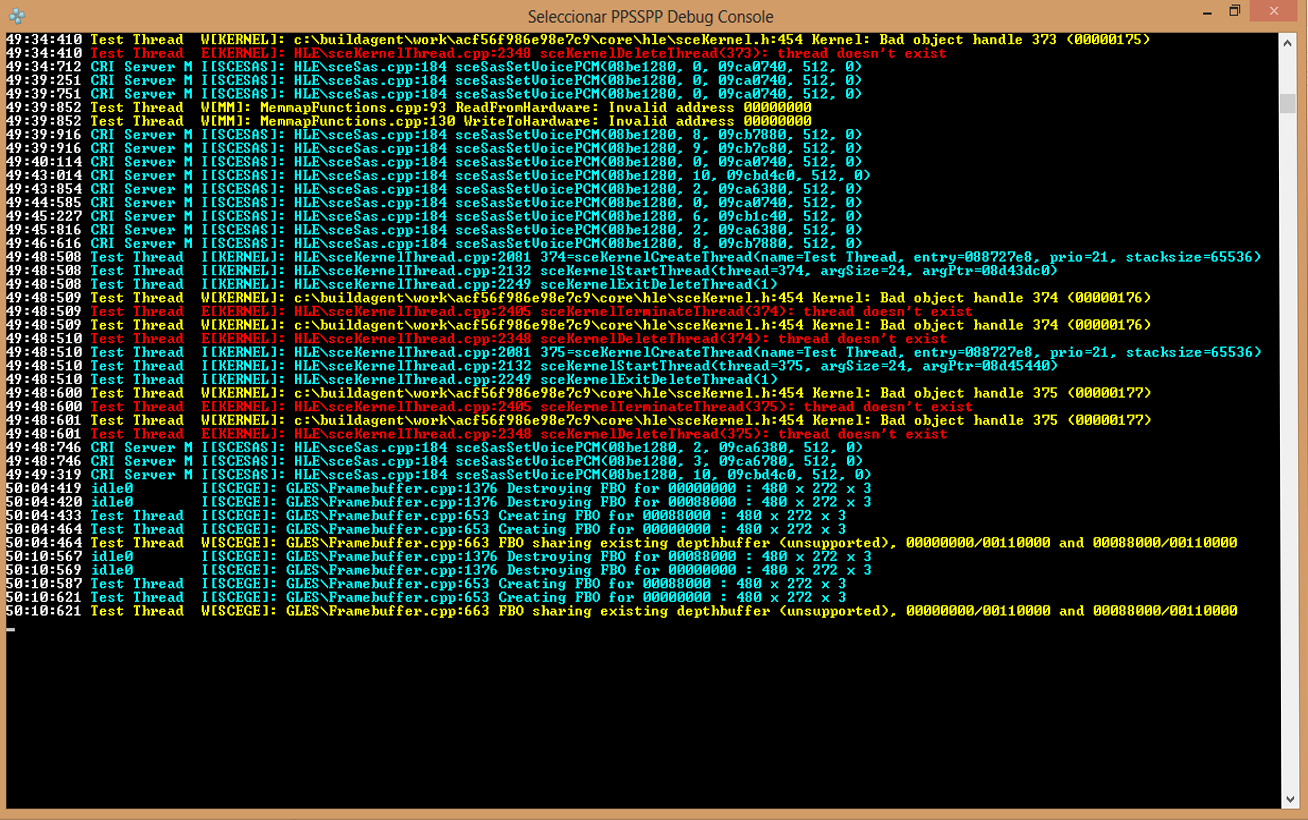Viewport: 1308px width, 820px height.
Task: Select the idle0 line timestamped 50:10:567
Action: 438,556
